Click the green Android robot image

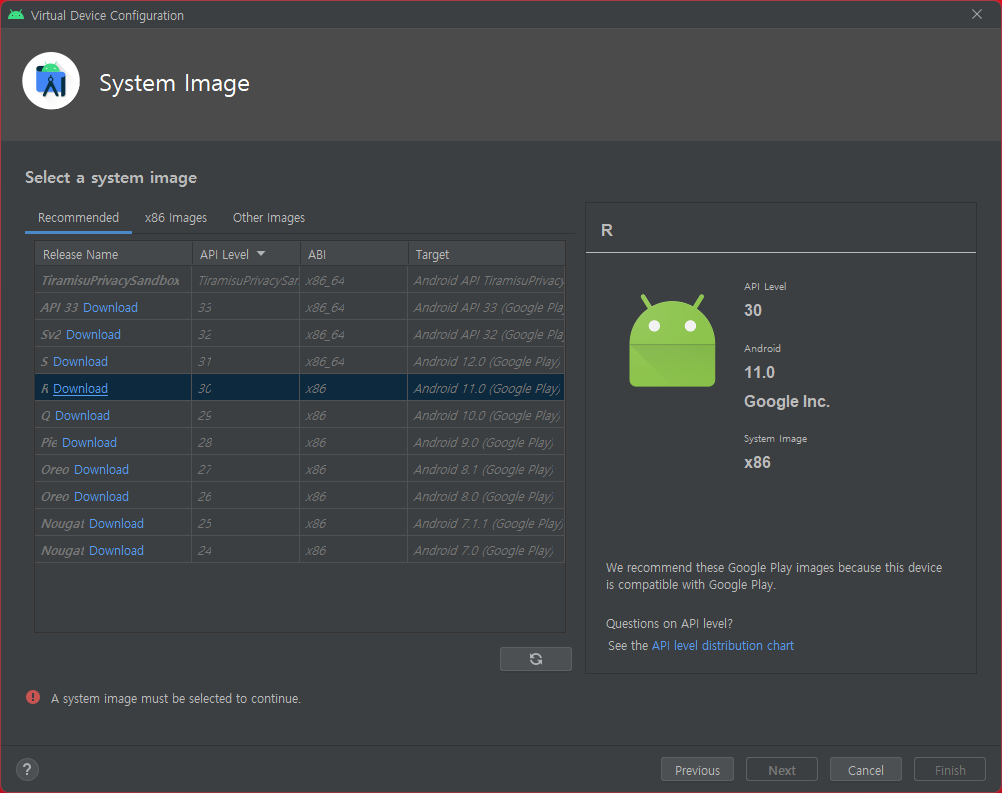(x=672, y=341)
